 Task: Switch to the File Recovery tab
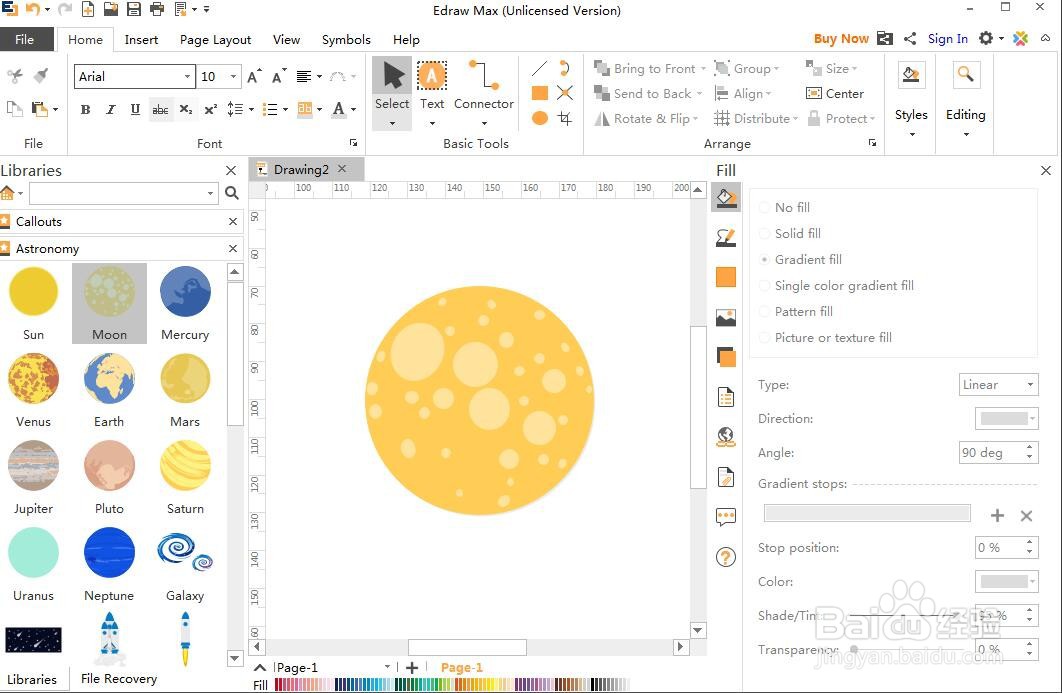click(x=119, y=679)
